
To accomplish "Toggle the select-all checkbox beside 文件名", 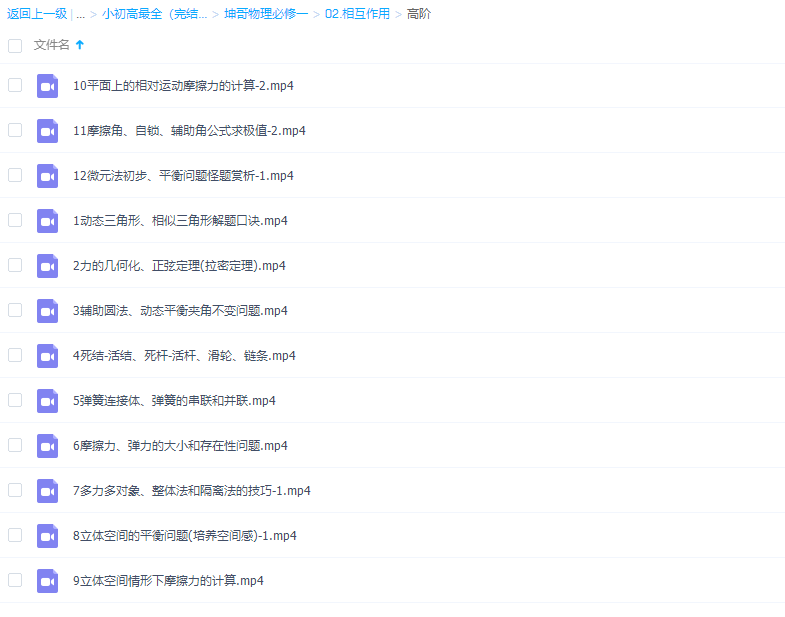I will click(15, 45).
